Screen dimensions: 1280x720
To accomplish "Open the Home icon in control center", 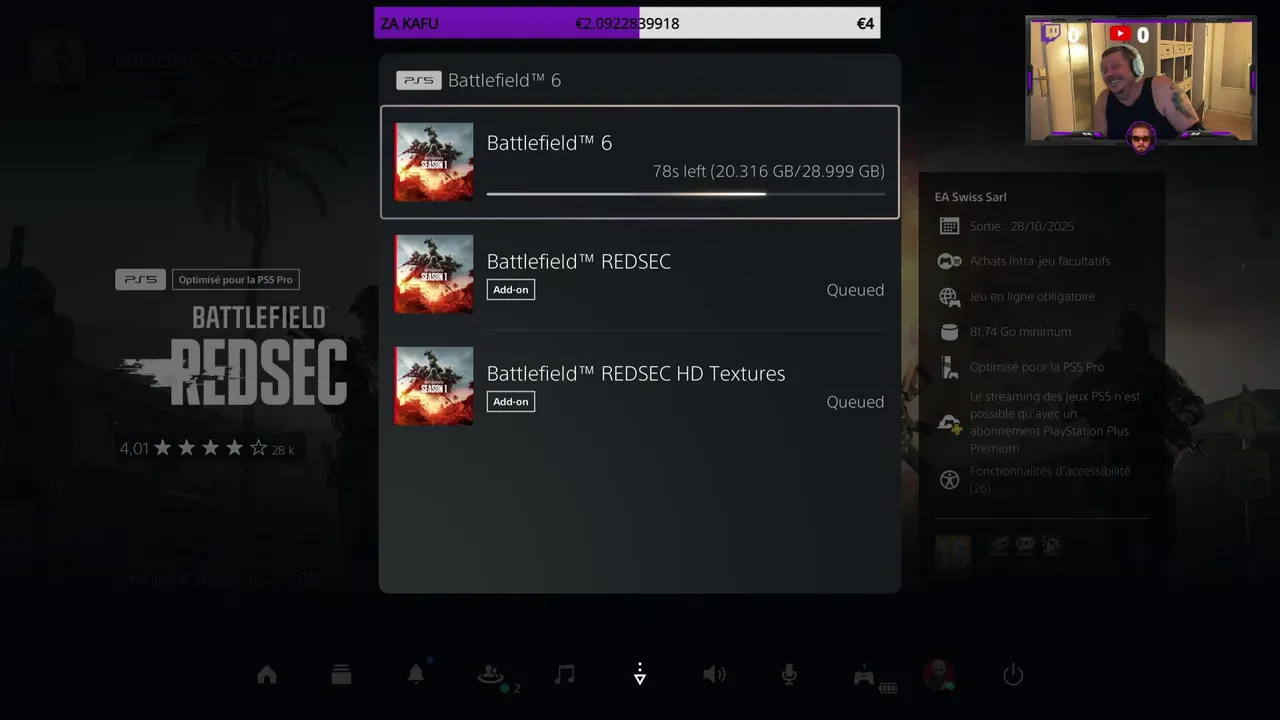I will point(267,675).
